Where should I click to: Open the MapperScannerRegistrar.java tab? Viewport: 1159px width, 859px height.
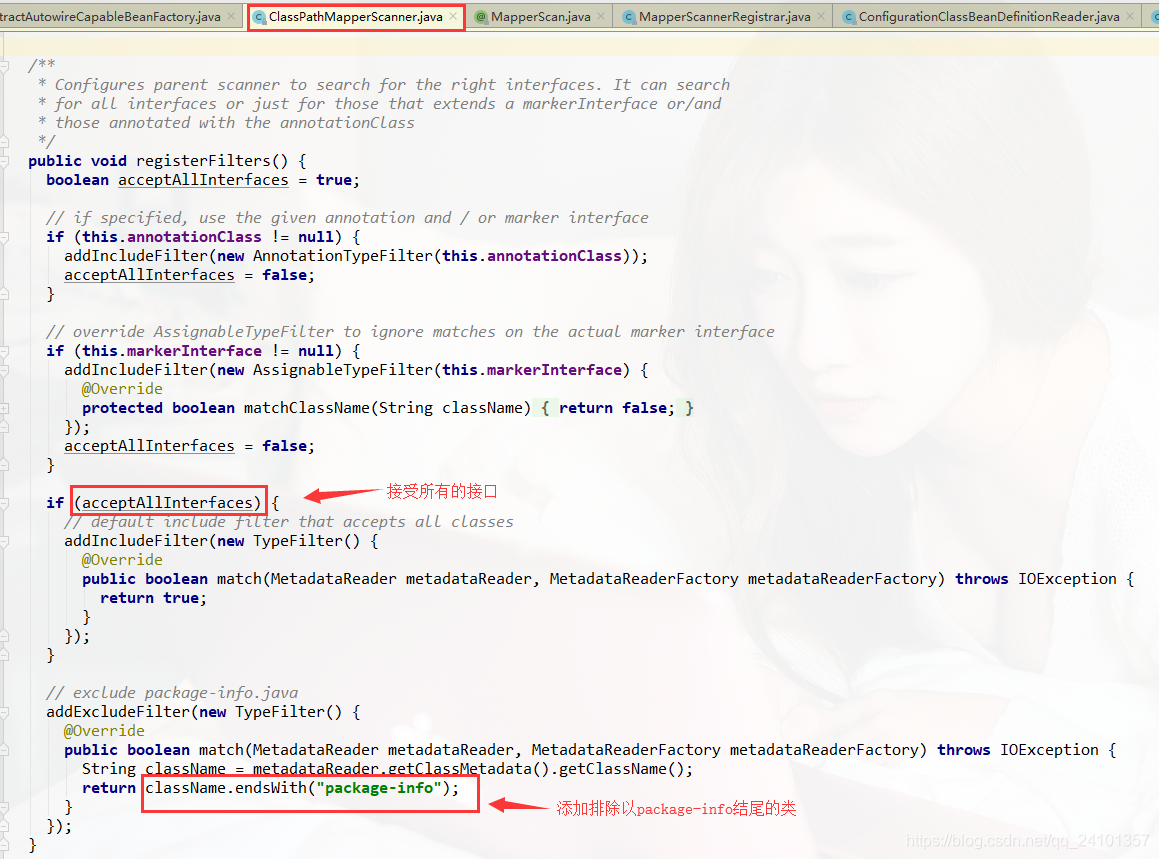tap(724, 16)
